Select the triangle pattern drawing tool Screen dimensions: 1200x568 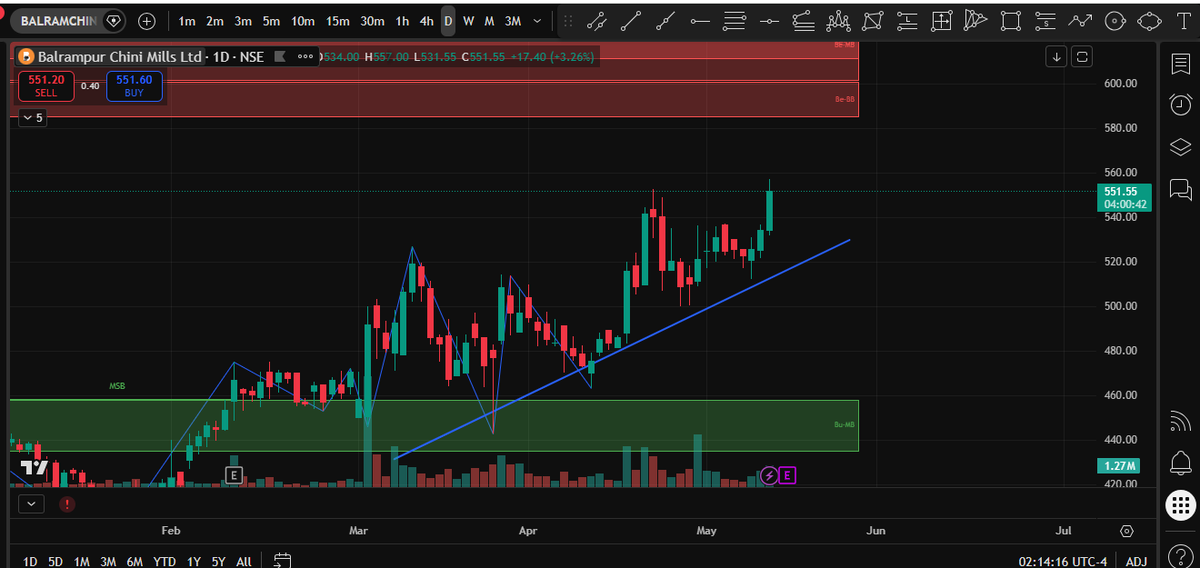(975, 20)
